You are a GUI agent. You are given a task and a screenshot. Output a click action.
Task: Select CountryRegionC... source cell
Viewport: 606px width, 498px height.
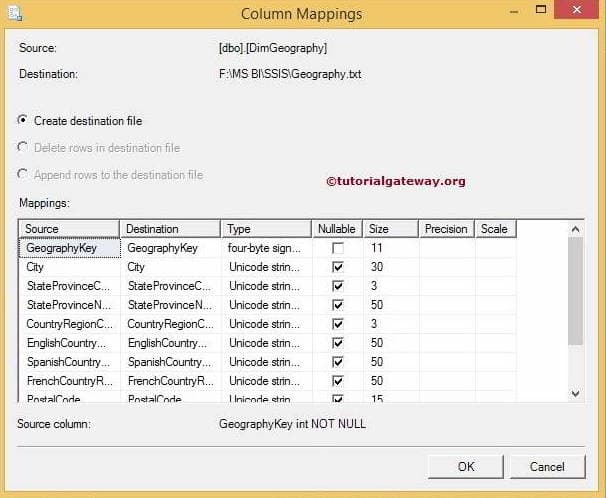(x=70, y=324)
